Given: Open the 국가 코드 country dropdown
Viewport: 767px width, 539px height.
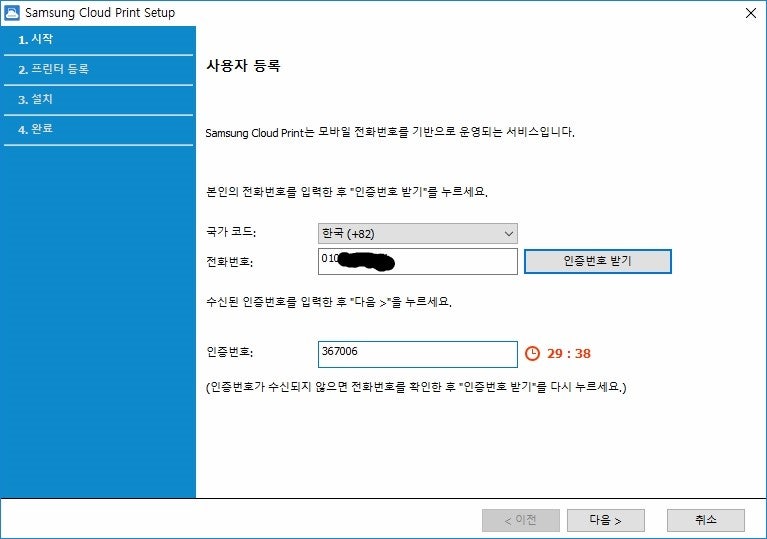Looking at the screenshot, I should click(417, 234).
